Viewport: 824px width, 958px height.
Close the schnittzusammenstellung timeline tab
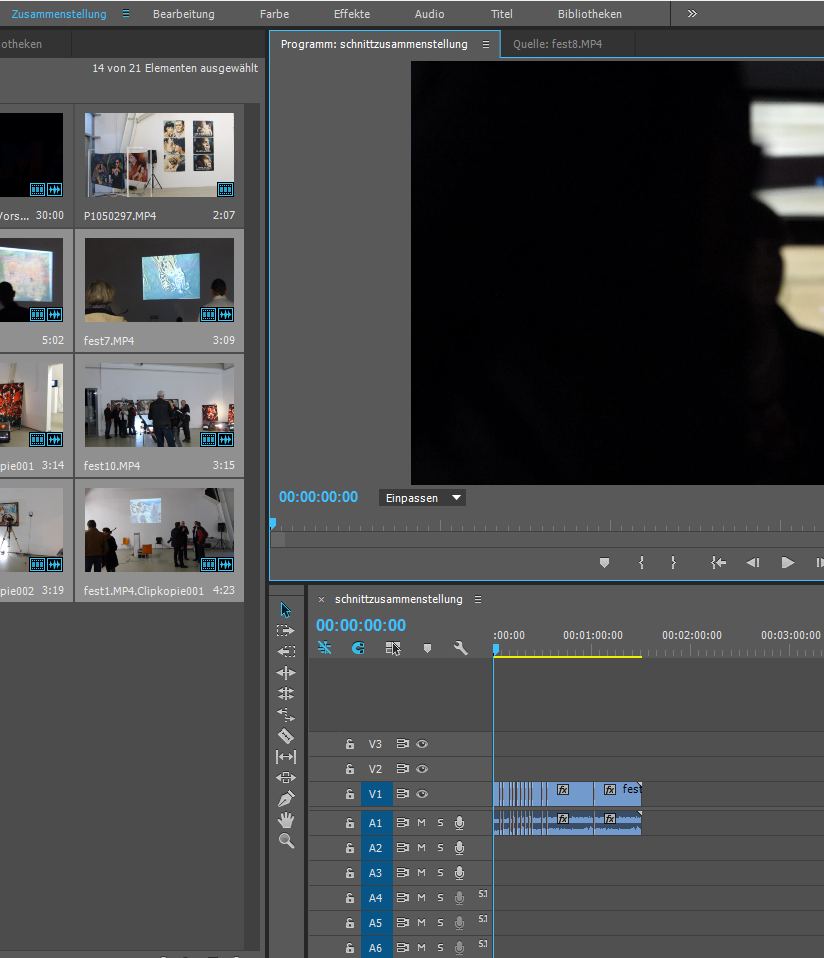tap(321, 599)
